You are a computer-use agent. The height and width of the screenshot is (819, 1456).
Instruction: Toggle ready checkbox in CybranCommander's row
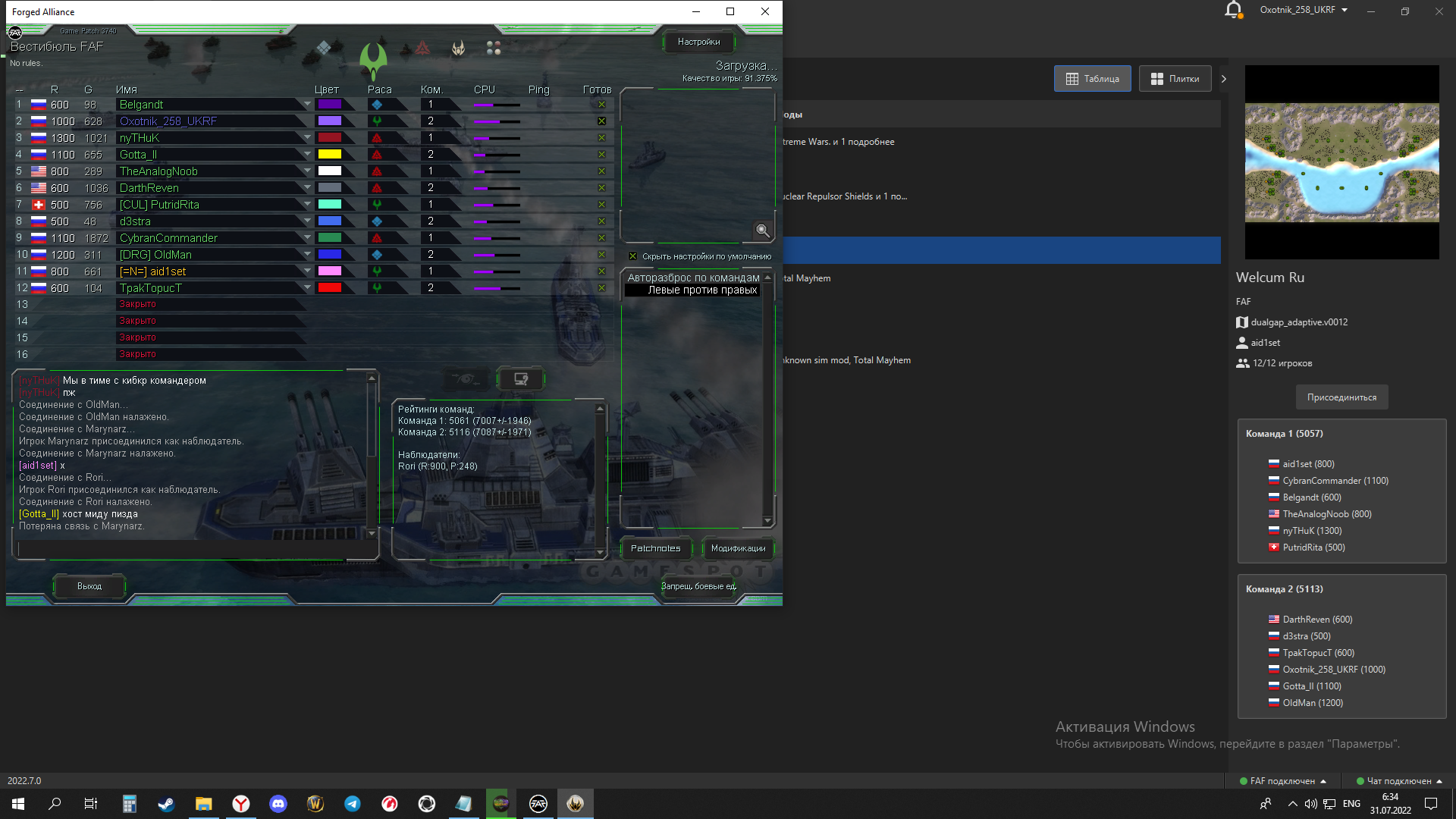(x=601, y=238)
